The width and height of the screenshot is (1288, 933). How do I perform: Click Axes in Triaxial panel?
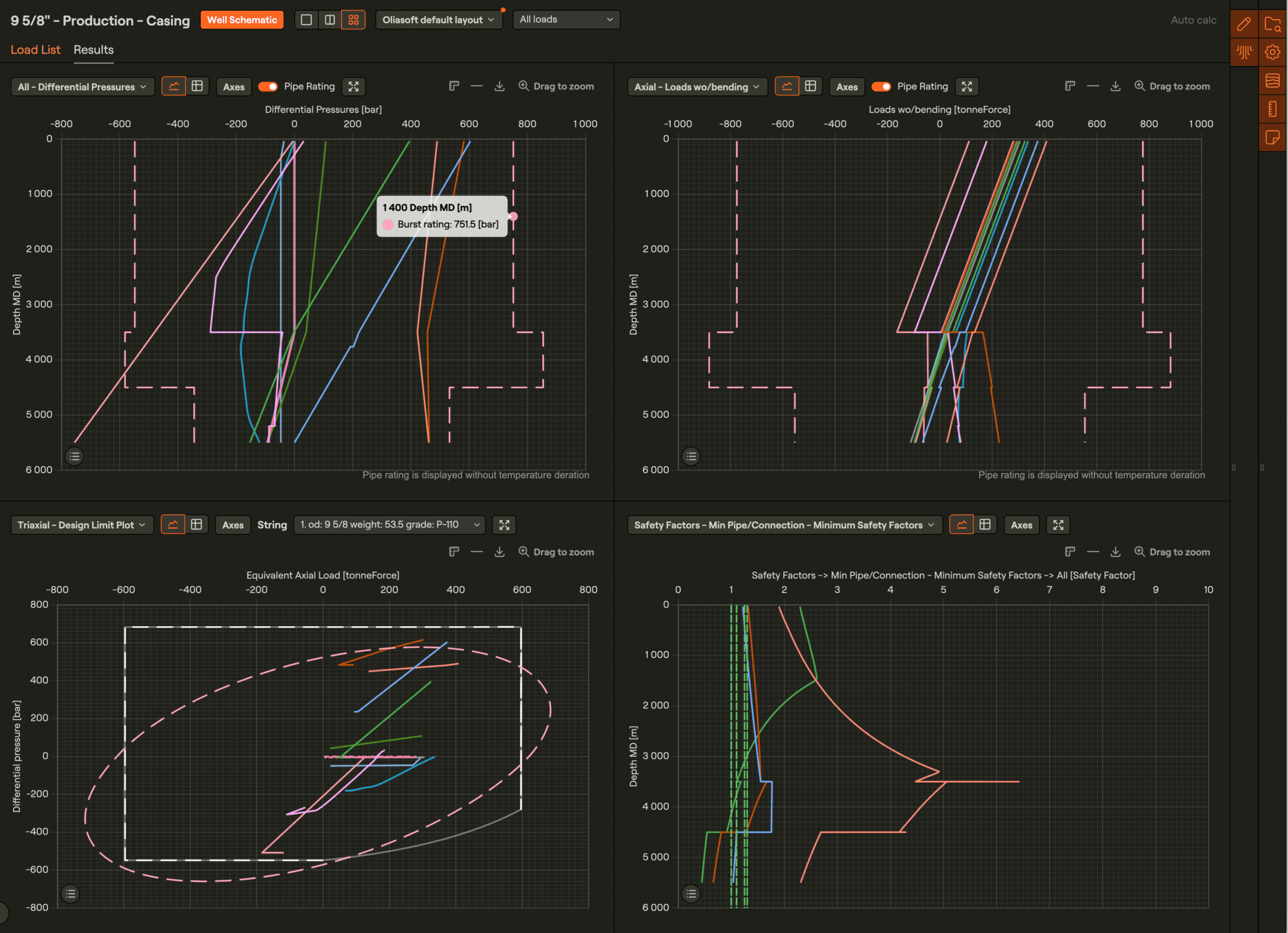tap(233, 525)
